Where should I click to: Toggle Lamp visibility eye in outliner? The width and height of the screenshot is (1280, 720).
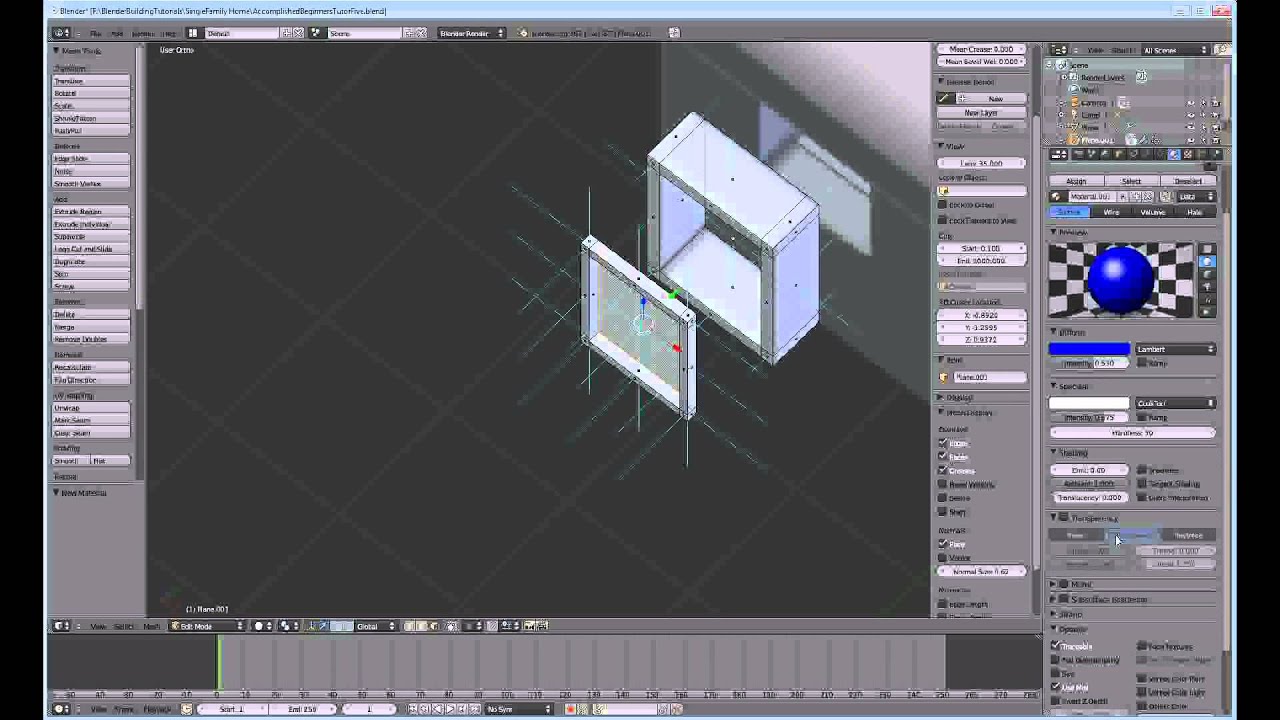click(1190, 115)
